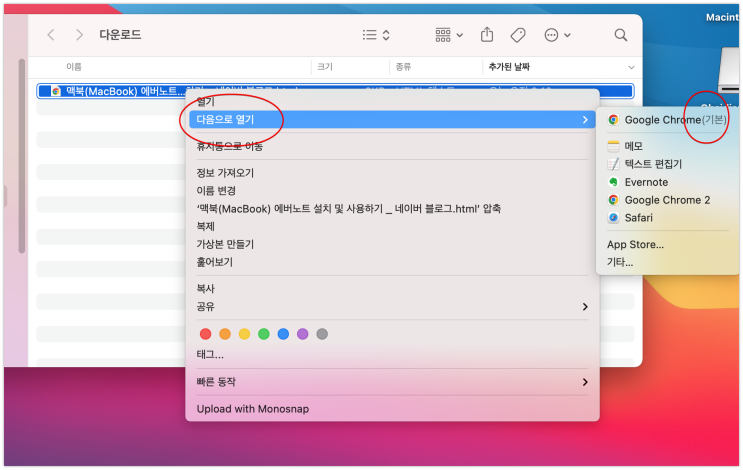This screenshot has width=743, height=470.
Task: Sort by the 종류 column header
Action: pos(403,67)
